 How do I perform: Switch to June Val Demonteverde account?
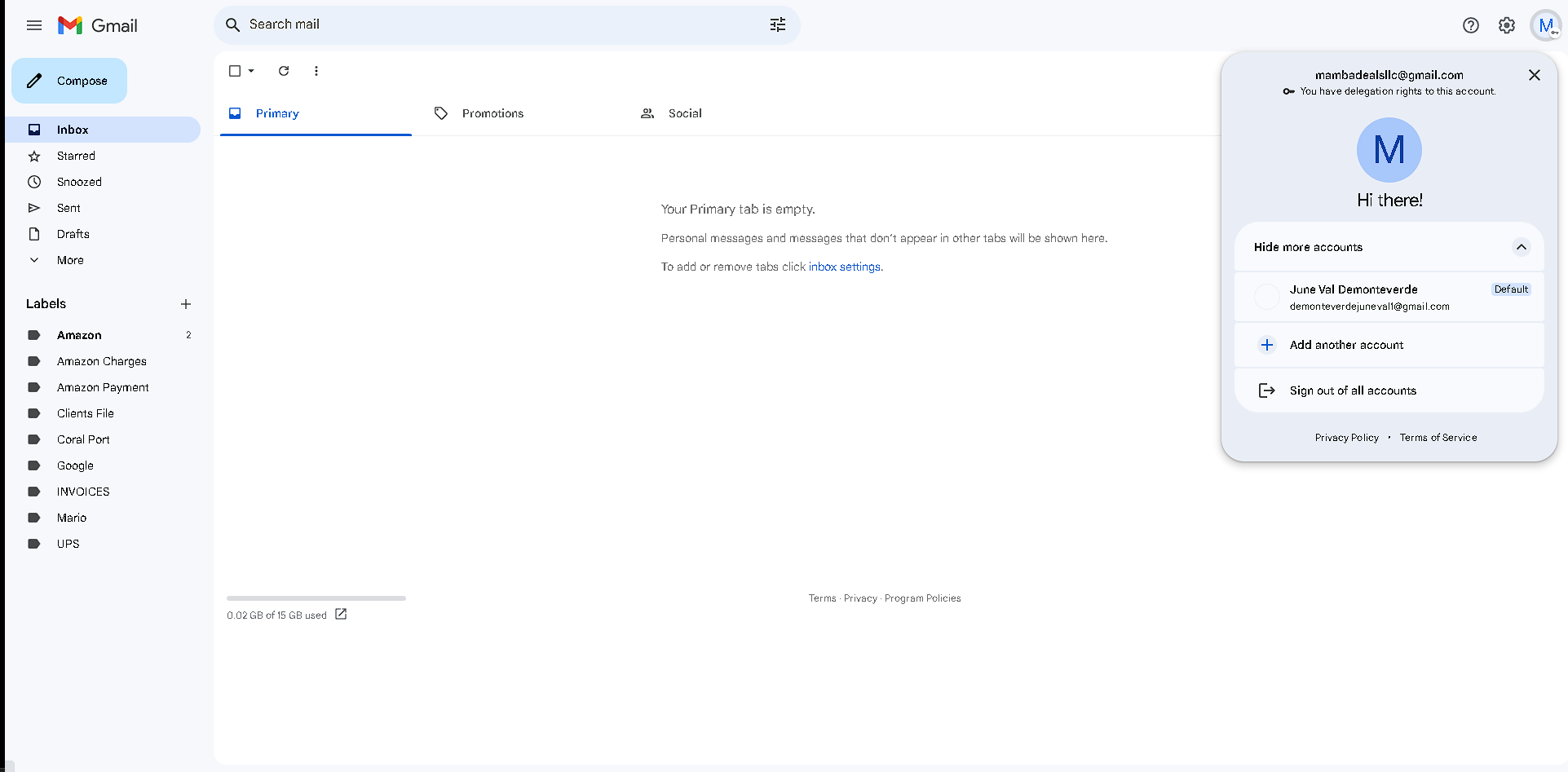(1389, 297)
